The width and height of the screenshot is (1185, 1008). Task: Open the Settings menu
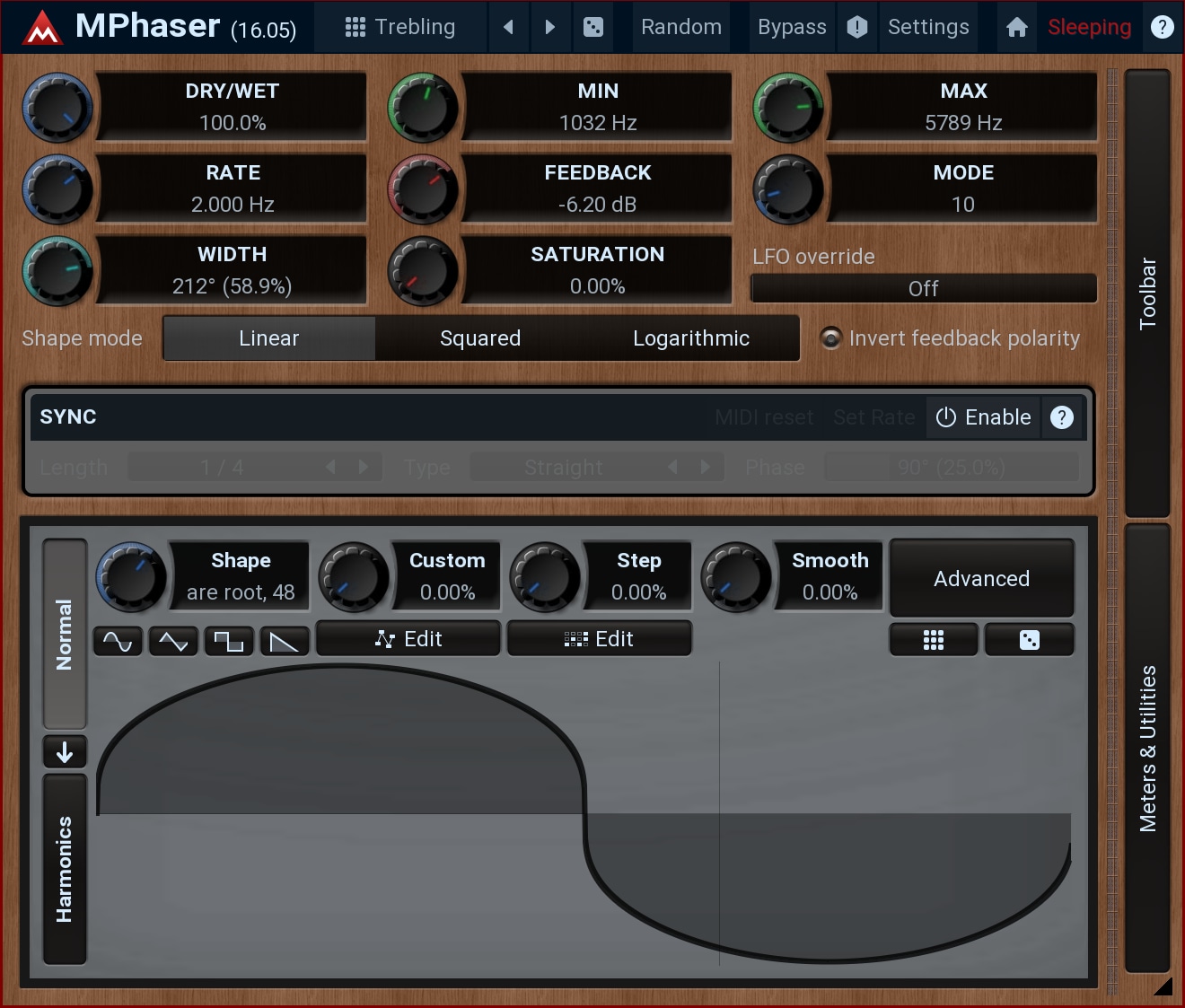(x=928, y=27)
